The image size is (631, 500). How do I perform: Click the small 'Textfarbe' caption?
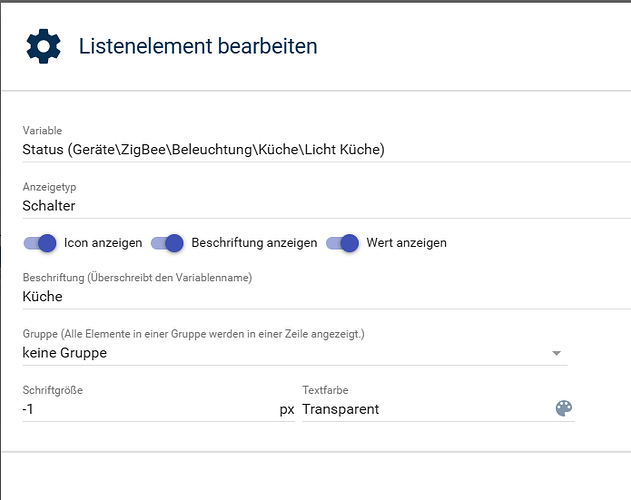pyautogui.click(x=325, y=390)
